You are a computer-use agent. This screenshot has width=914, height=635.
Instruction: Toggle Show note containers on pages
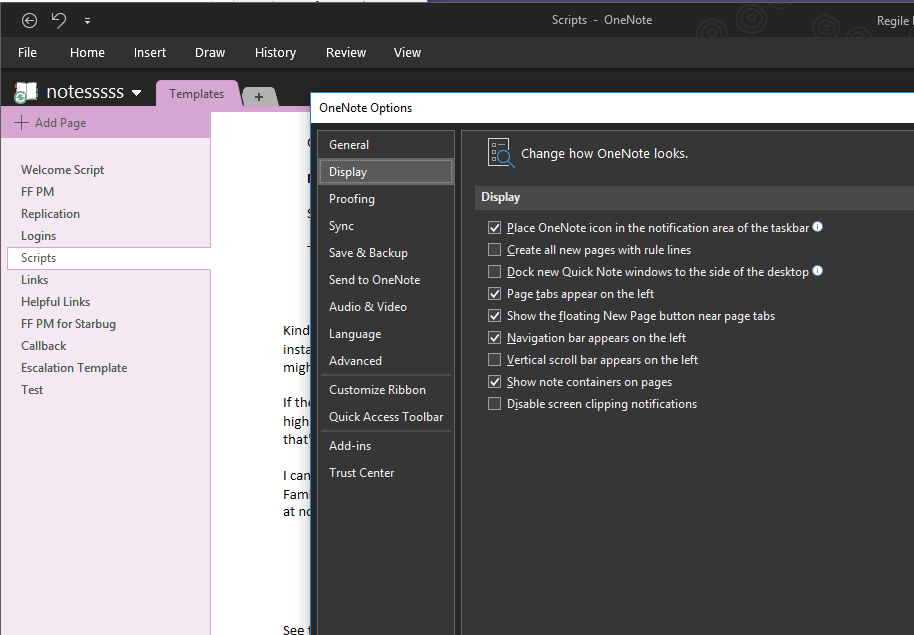[494, 382]
